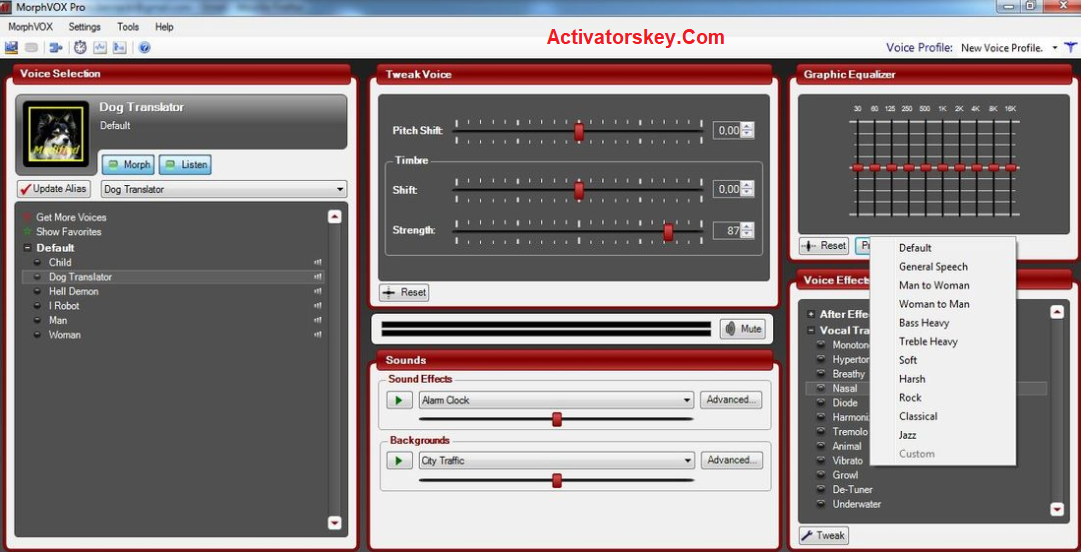Click the blue question-mark help icon
Screen dimensions: 1081x555
click(x=144, y=48)
